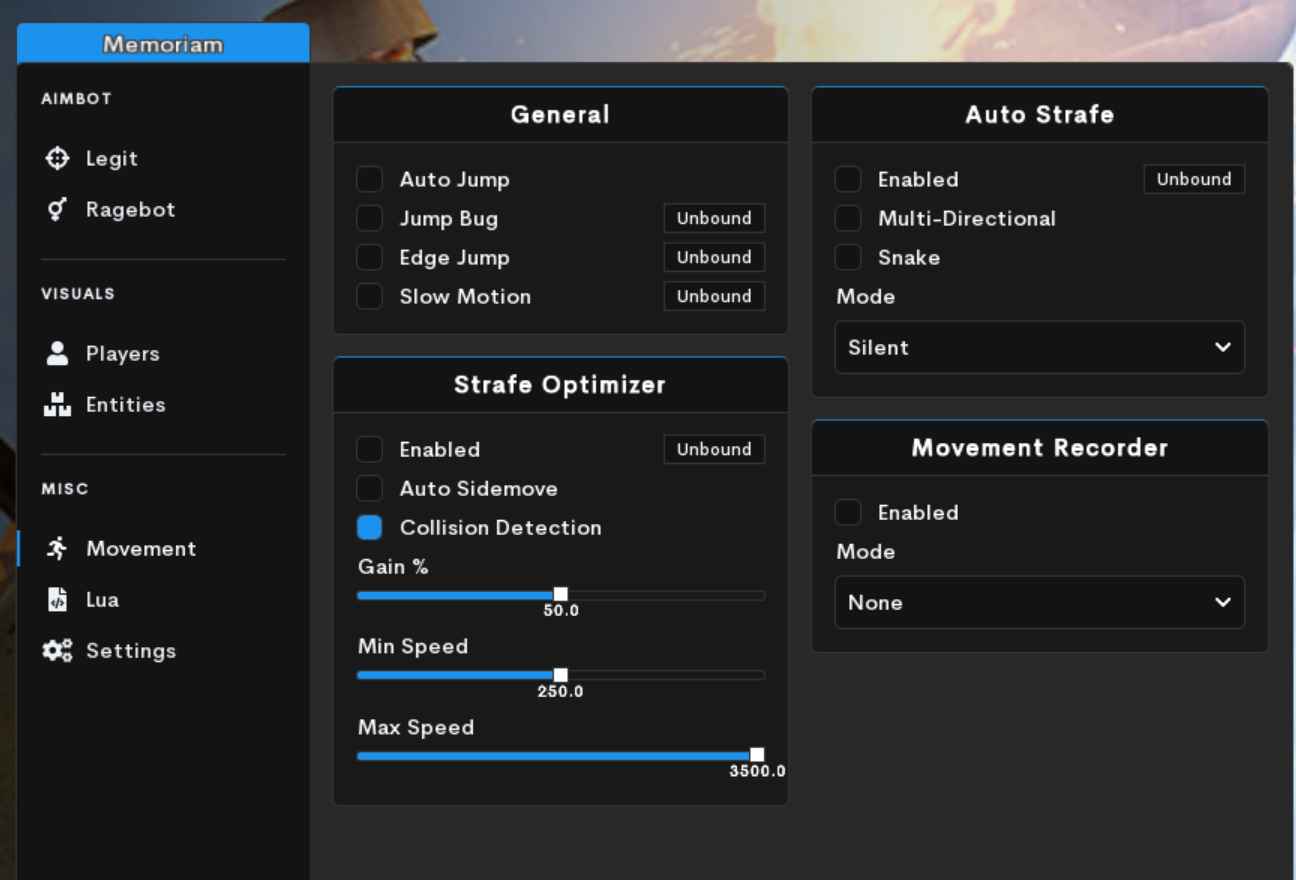The image size is (1296, 880).
Task: Disable Collision Detection in Strafe Optimizer
Action: (x=369, y=527)
